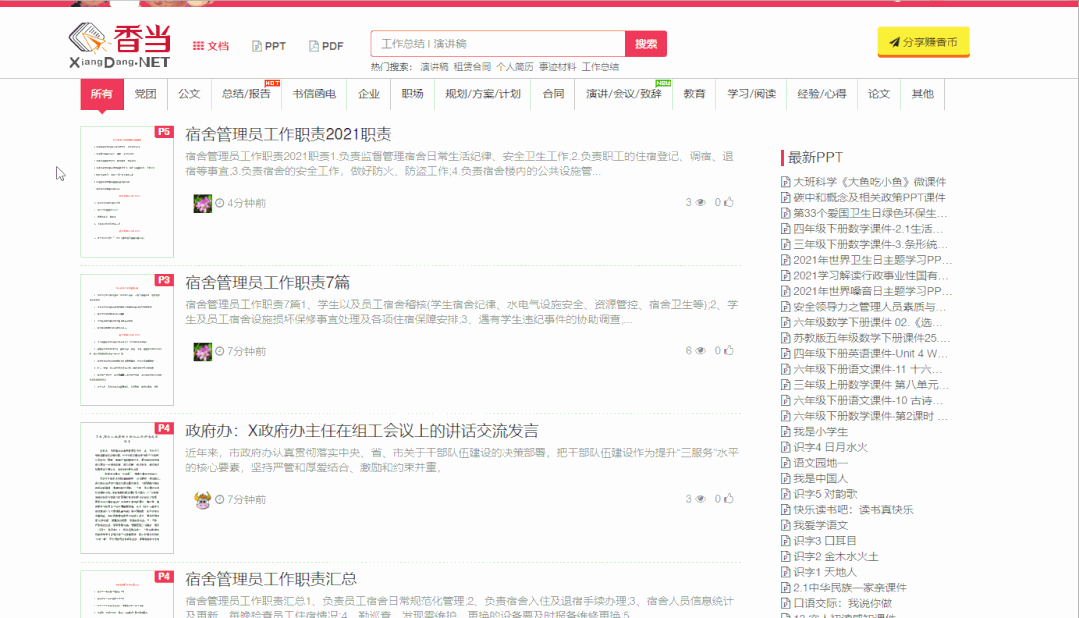Open PPT link 2021年世界卫生日主题学习PP…
This screenshot has width=1079, height=618.
coord(873,260)
